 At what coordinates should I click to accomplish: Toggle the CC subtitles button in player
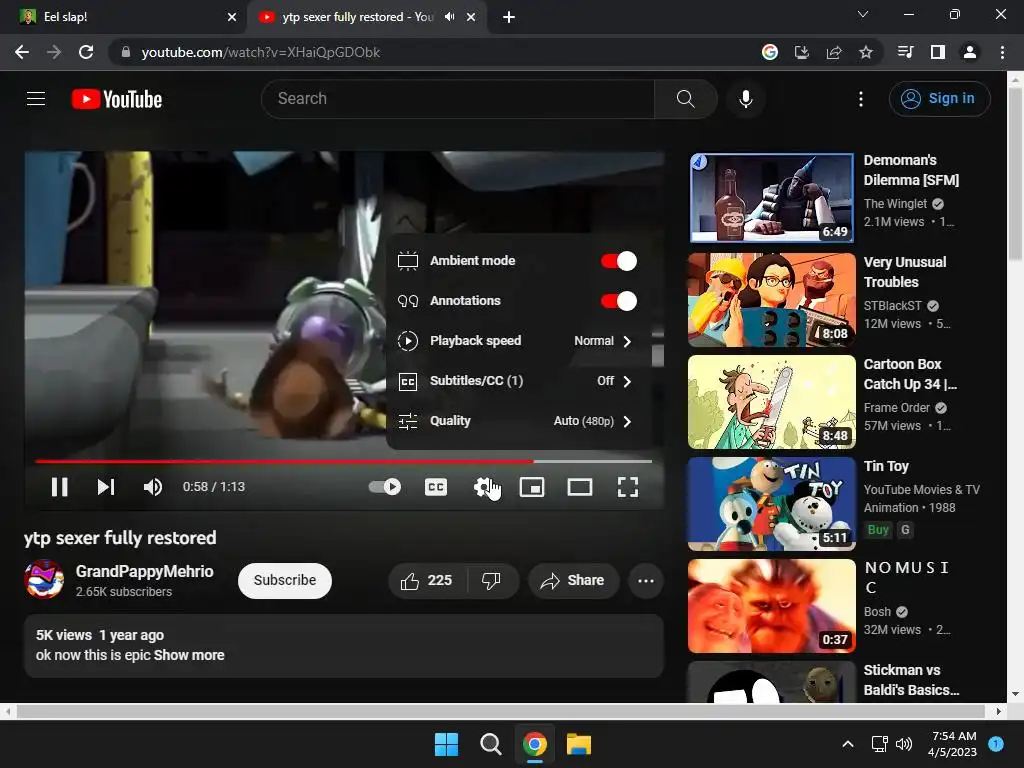[436, 487]
